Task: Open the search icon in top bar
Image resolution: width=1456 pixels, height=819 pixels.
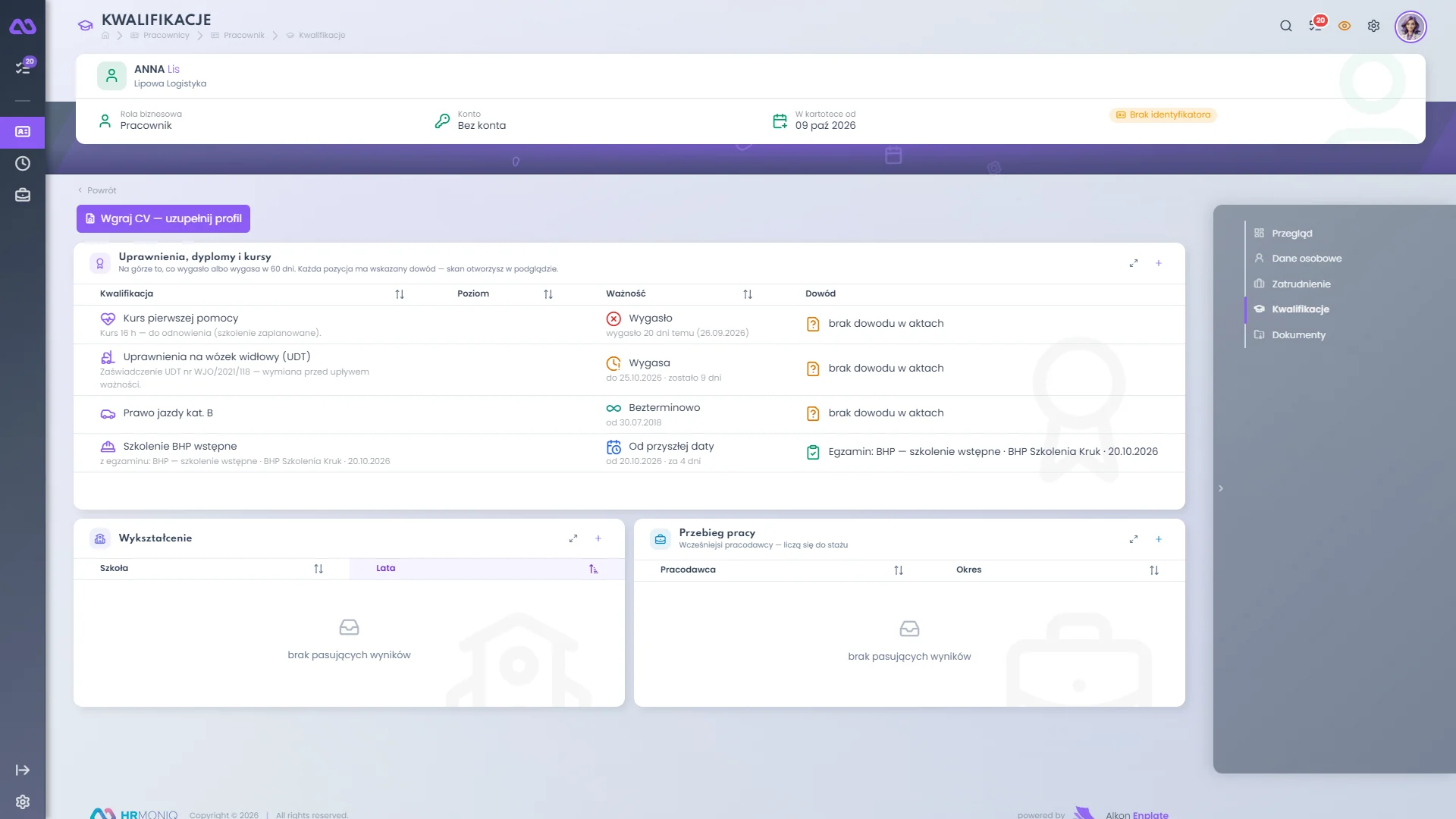Action: click(x=1286, y=26)
